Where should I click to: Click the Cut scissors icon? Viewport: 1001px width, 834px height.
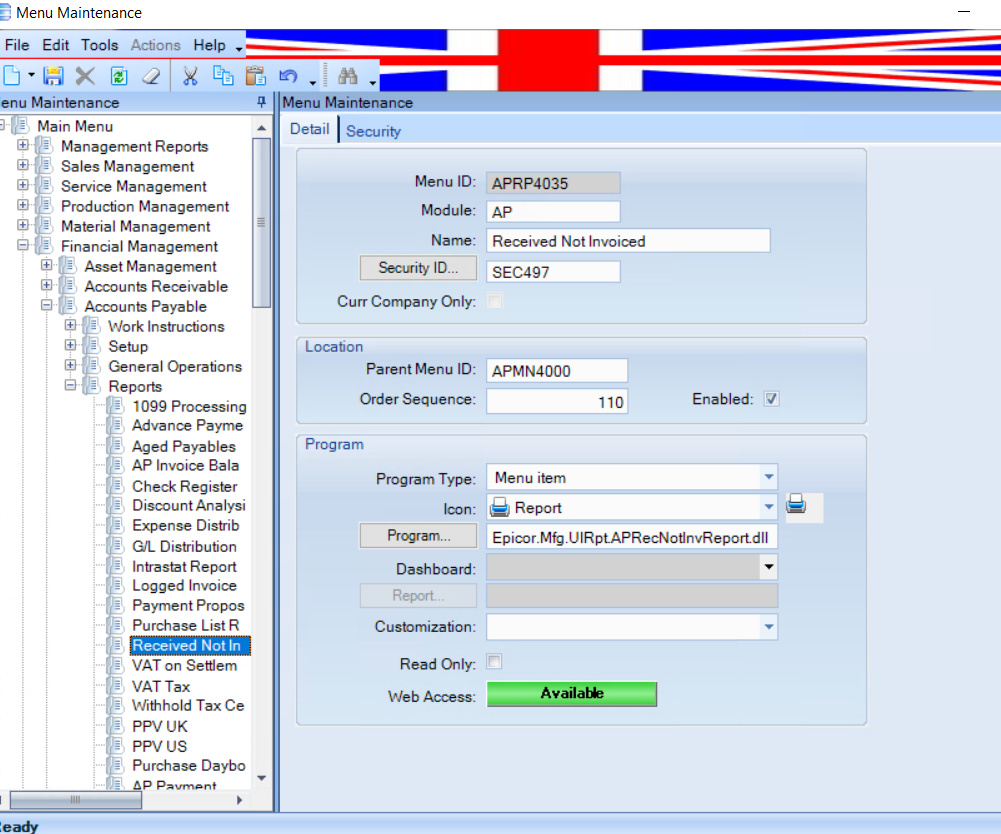pyautogui.click(x=190, y=76)
